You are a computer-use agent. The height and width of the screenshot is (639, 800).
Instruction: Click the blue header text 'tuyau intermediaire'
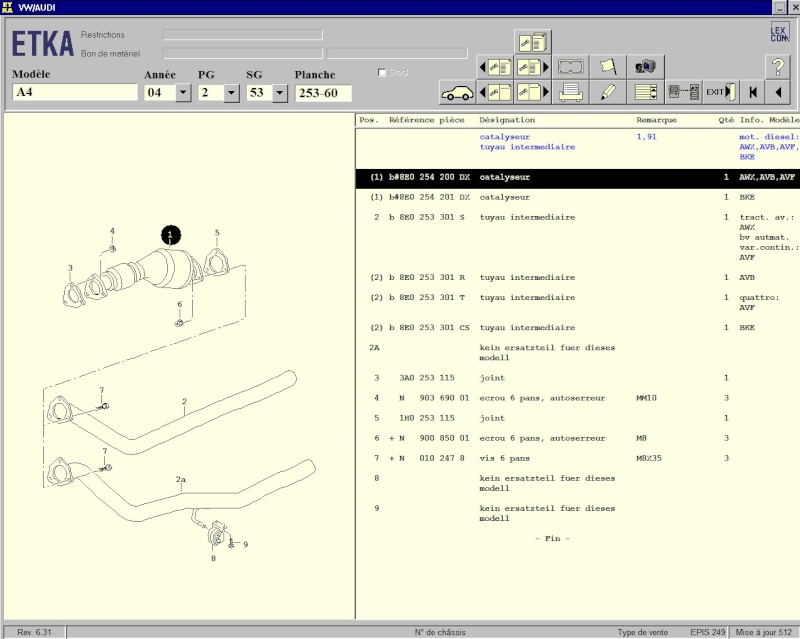(x=527, y=147)
